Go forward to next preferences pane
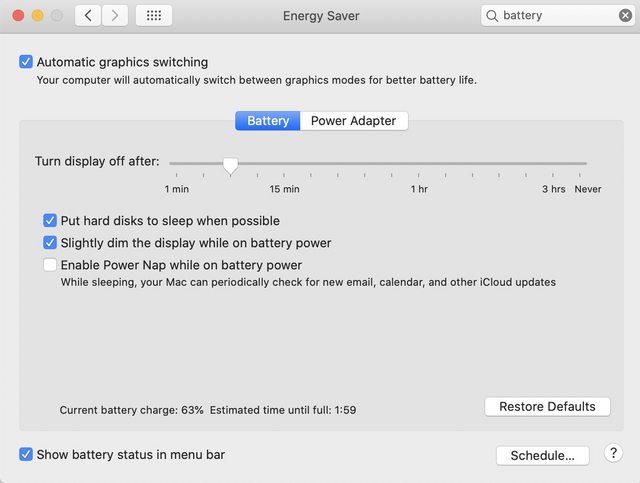 point(115,16)
